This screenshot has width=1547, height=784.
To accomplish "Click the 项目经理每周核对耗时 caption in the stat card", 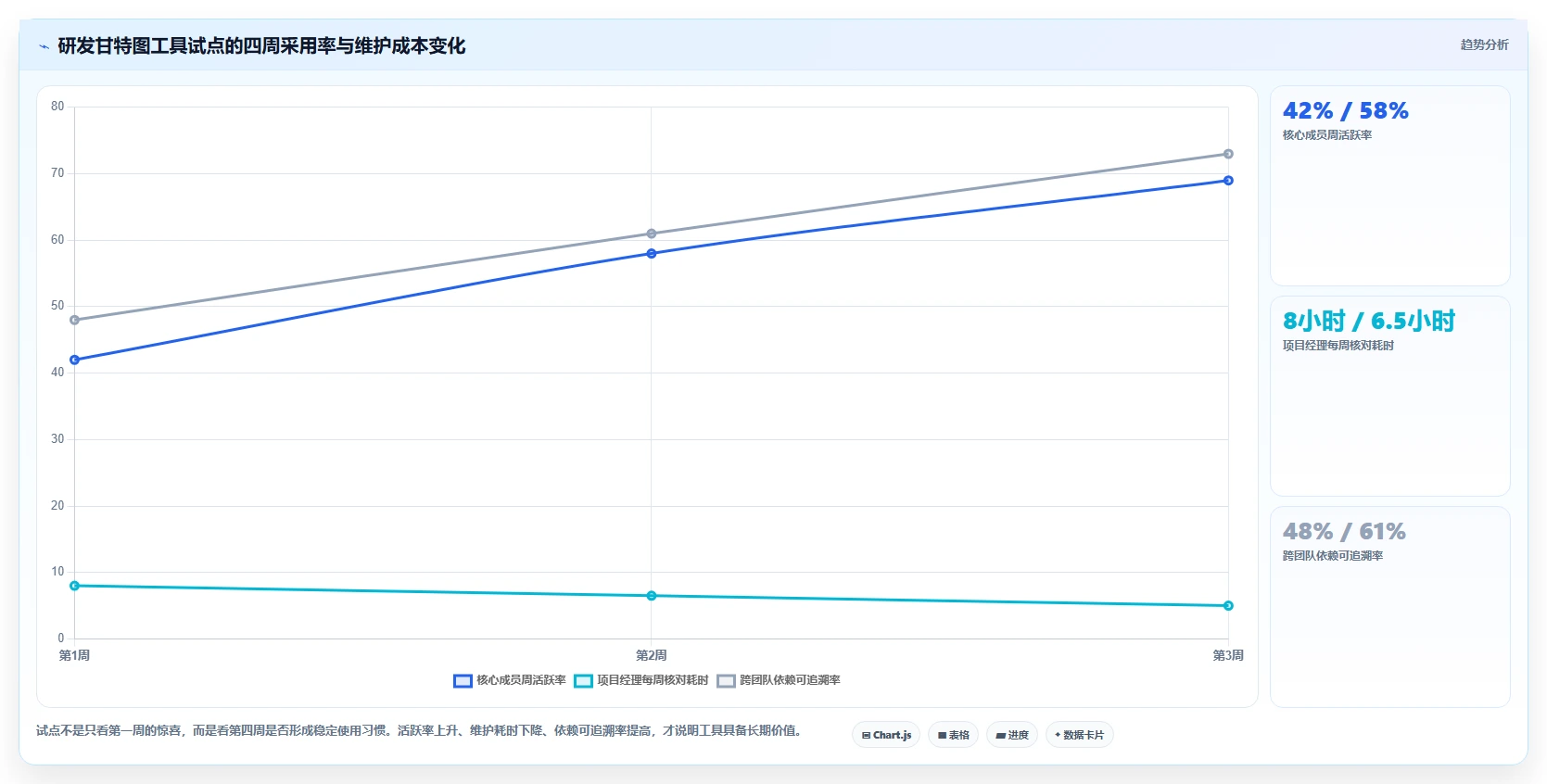I will [1338, 346].
